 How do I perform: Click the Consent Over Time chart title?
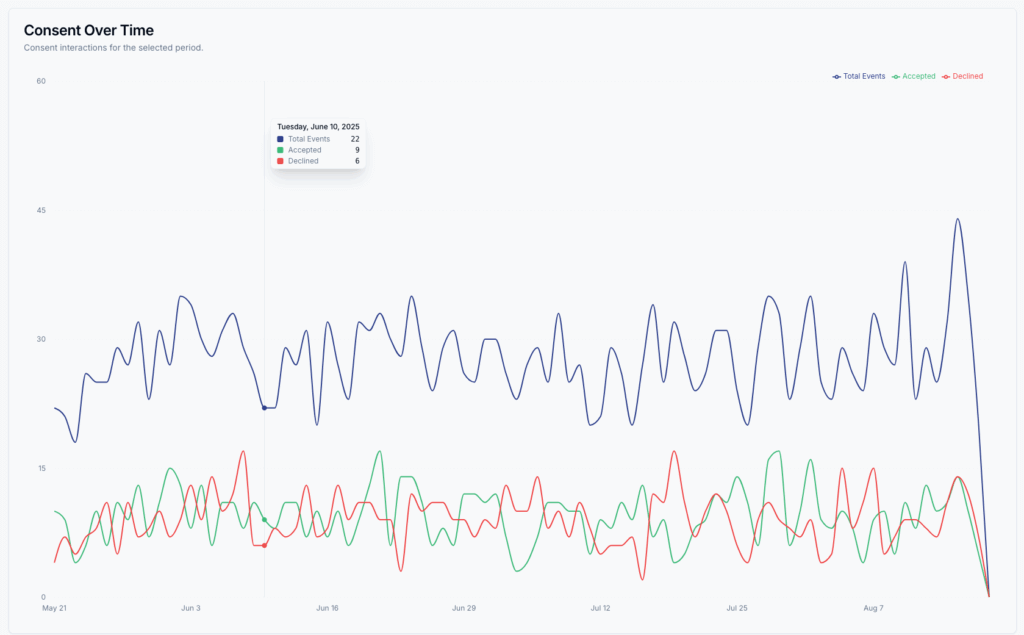coord(89,31)
